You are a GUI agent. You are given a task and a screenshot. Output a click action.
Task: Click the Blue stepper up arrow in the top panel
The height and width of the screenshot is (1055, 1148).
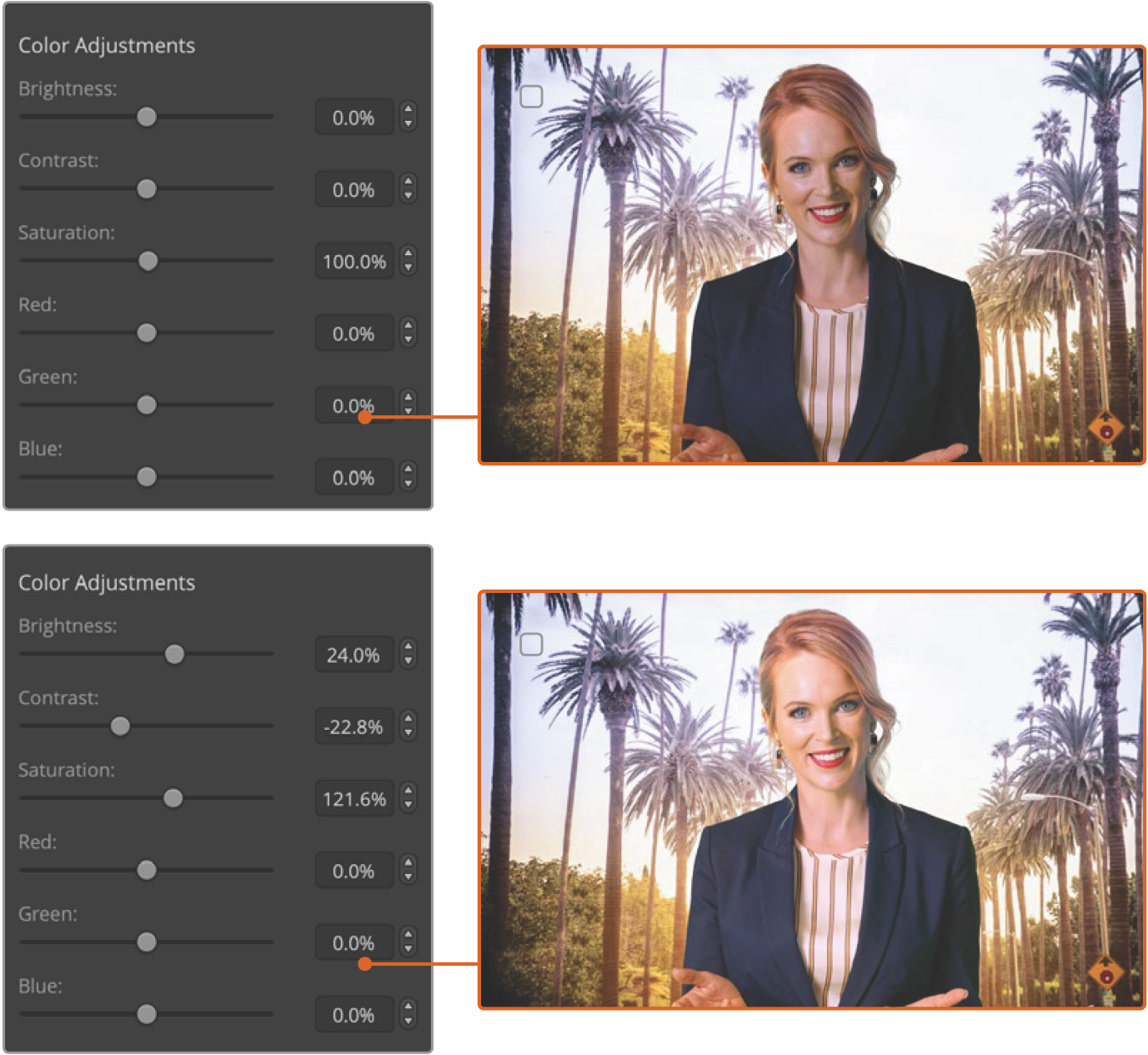(408, 470)
